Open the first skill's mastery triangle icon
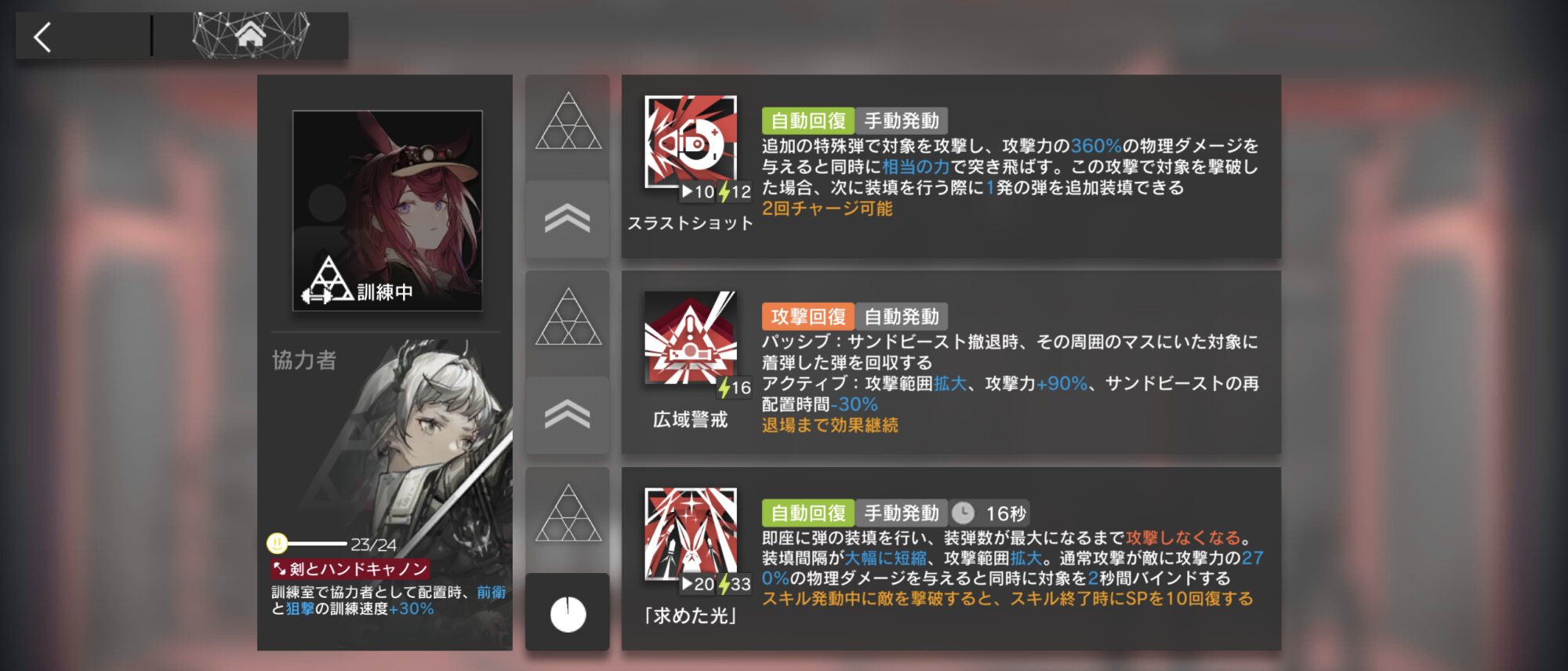The image size is (1568, 671). (x=568, y=122)
